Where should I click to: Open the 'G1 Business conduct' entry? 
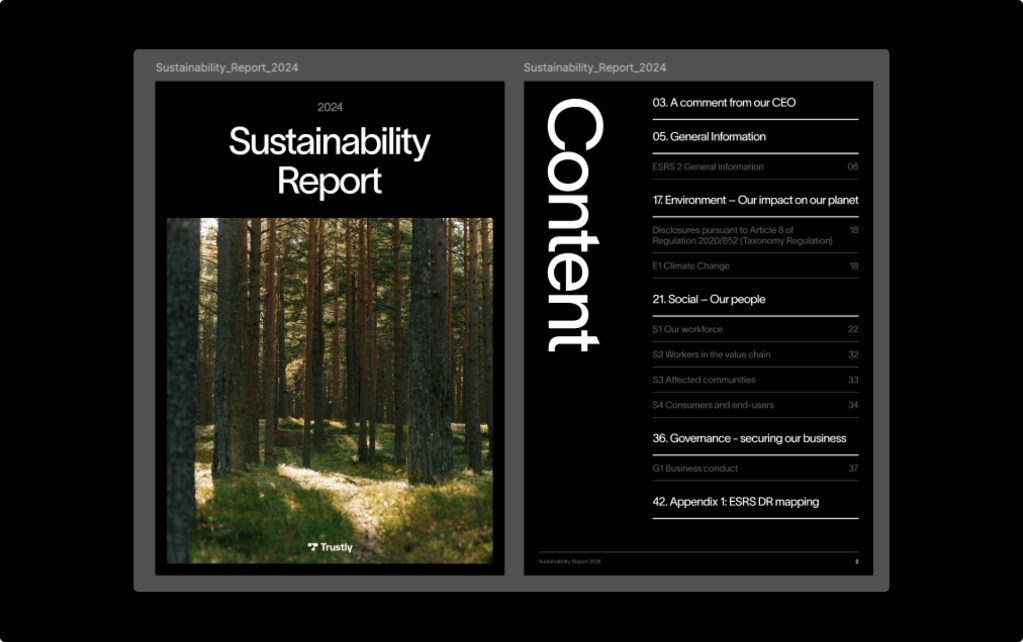click(x=695, y=468)
